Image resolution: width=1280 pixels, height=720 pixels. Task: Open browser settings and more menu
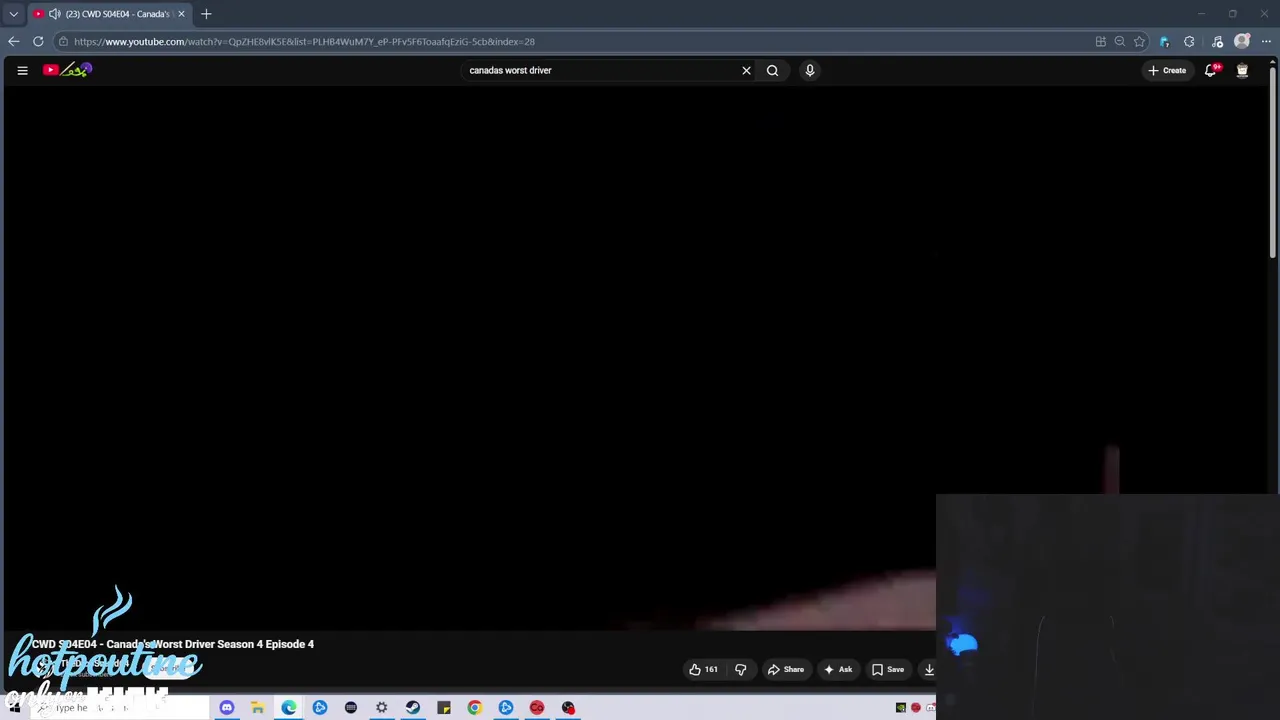tap(1266, 41)
